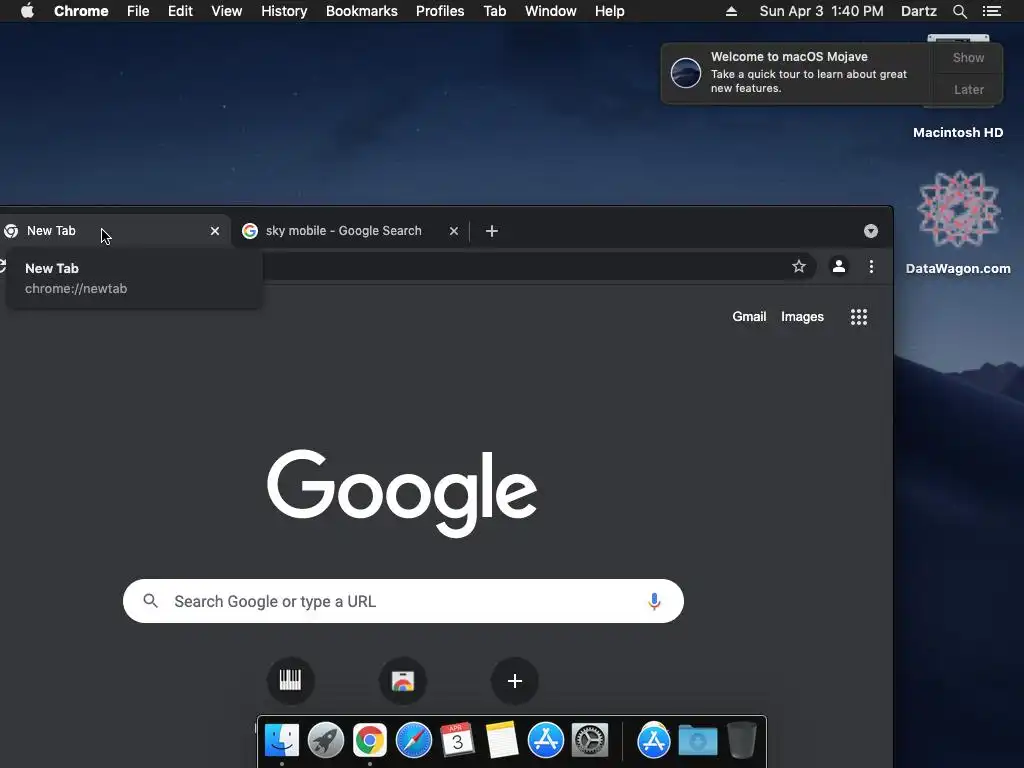Open the Bookmarks menu
Screen dimensions: 1024x768
click(x=361, y=11)
